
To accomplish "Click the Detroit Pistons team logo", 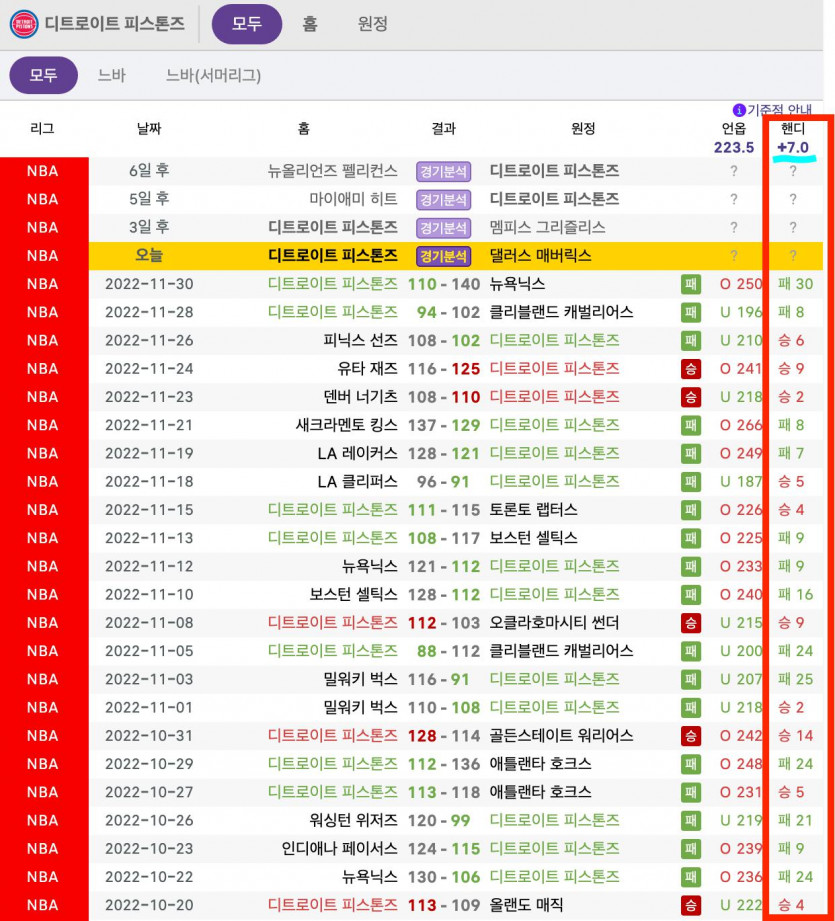I will [24, 24].
